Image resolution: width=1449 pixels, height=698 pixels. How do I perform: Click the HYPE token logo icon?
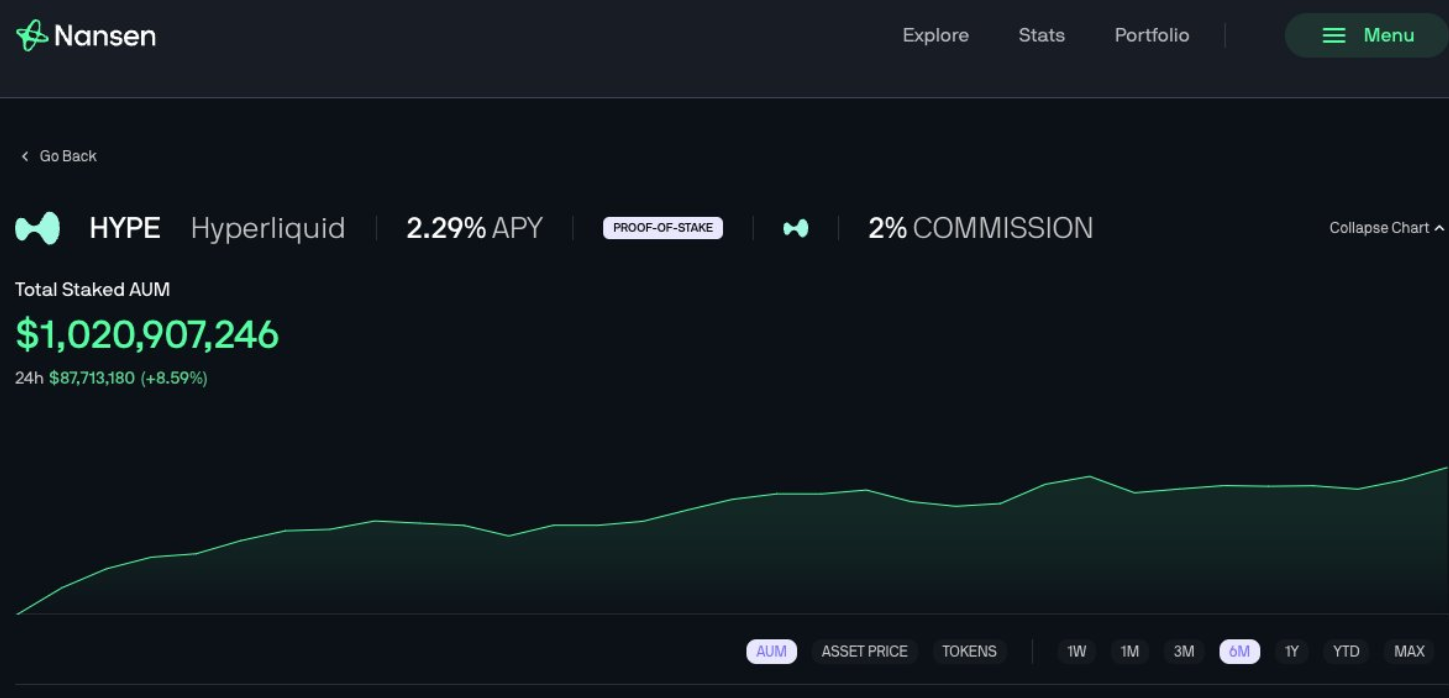pos(38,228)
